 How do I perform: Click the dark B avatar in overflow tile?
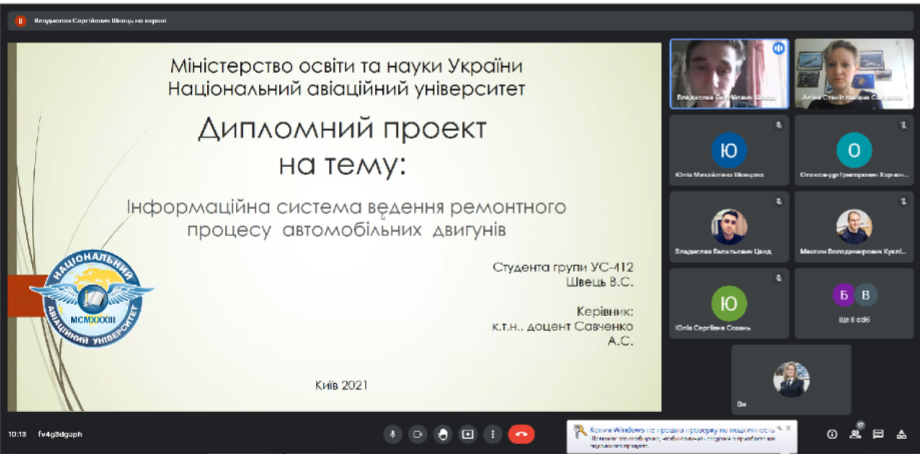click(x=865, y=294)
